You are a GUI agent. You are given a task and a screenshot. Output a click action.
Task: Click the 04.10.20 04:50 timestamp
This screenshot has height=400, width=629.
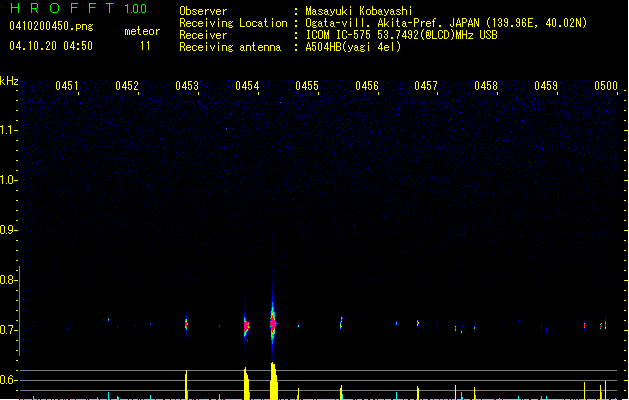point(51,46)
